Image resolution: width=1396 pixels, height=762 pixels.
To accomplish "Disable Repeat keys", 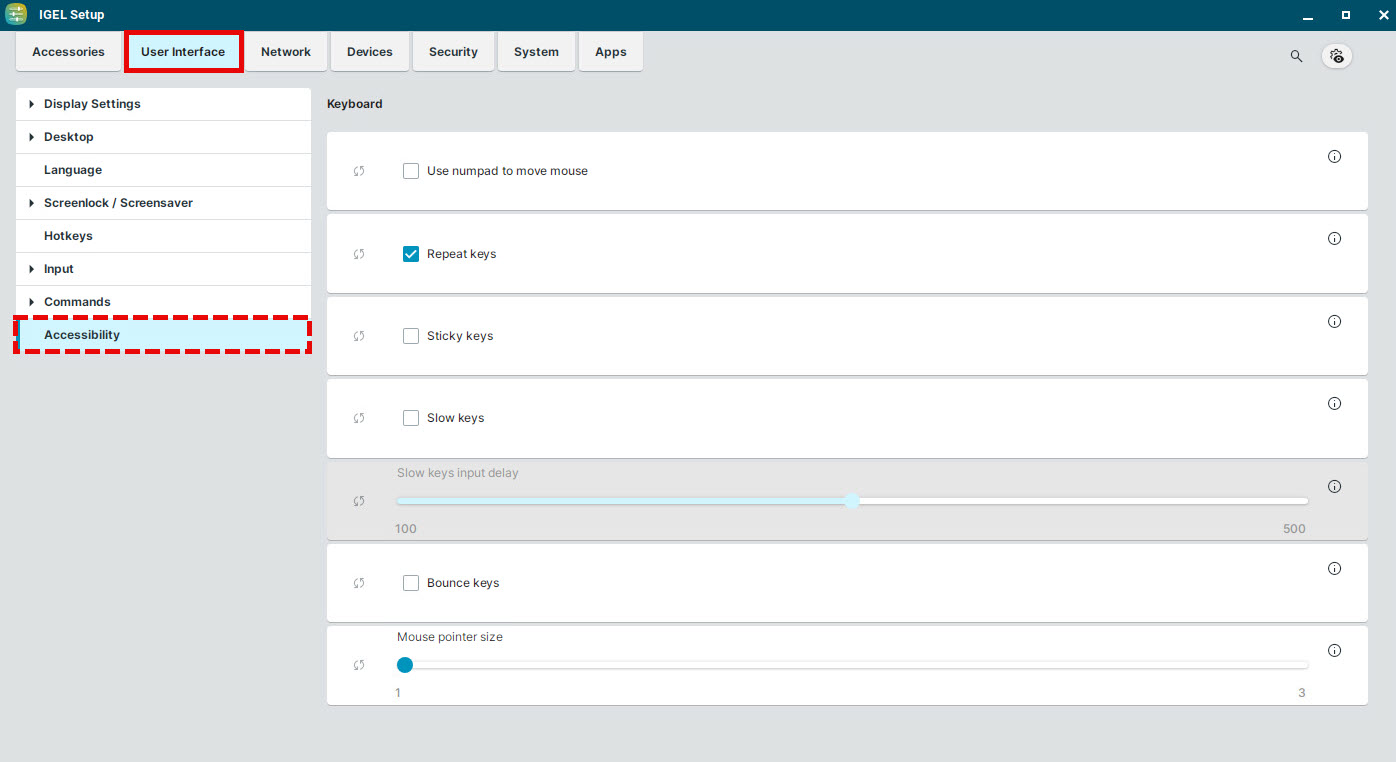I will (410, 253).
